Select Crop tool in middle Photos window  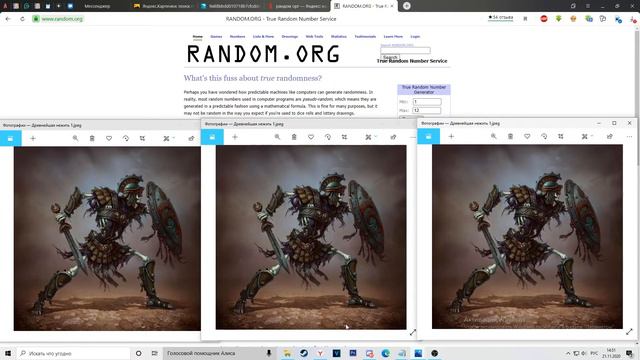tap(344, 137)
